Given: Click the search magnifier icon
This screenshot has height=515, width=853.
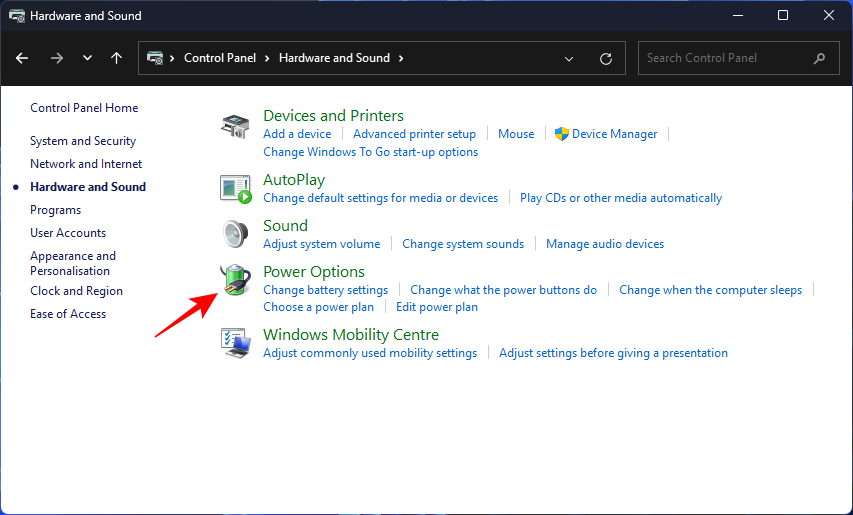Looking at the screenshot, I should pyautogui.click(x=819, y=58).
